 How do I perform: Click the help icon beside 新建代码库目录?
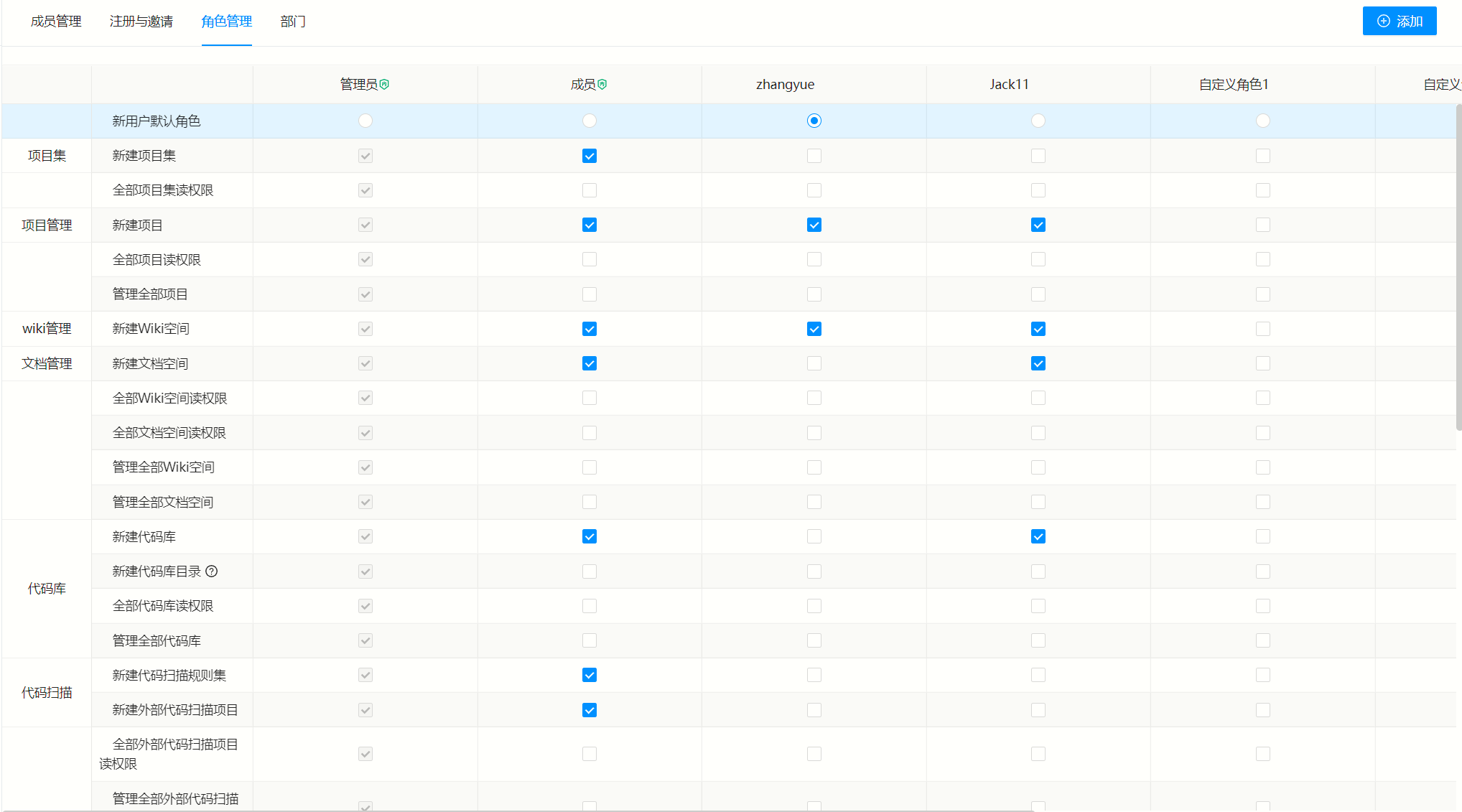(x=211, y=571)
